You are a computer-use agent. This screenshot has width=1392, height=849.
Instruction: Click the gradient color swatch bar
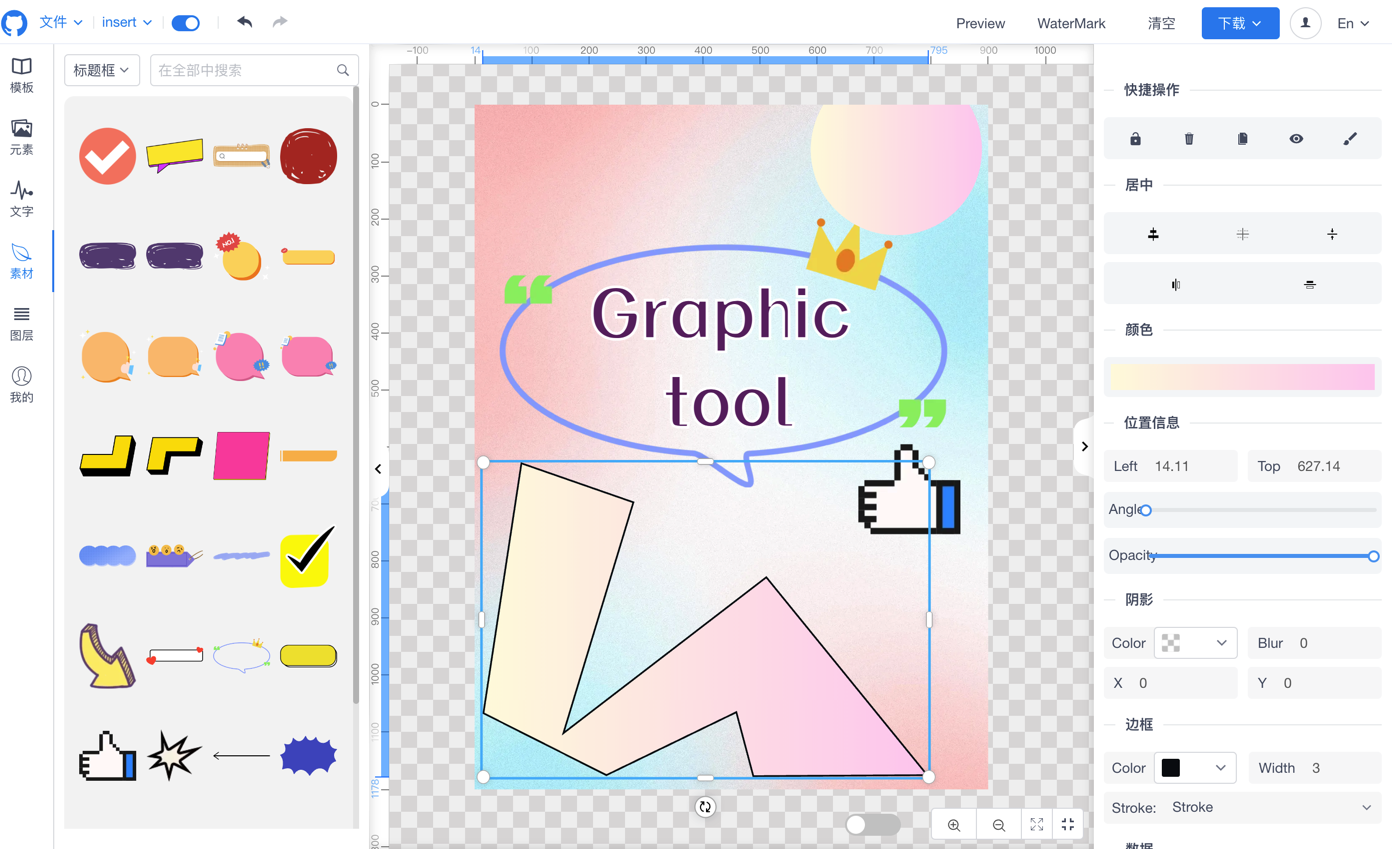(x=1242, y=377)
